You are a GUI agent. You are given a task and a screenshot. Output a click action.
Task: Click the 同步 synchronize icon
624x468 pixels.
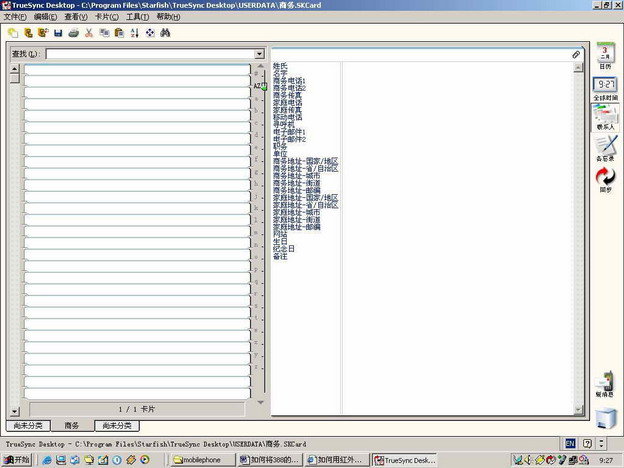605,179
